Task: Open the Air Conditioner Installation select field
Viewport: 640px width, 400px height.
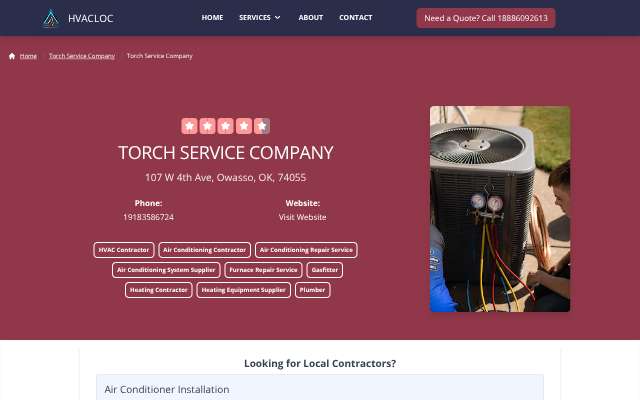Action: [x=320, y=389]
